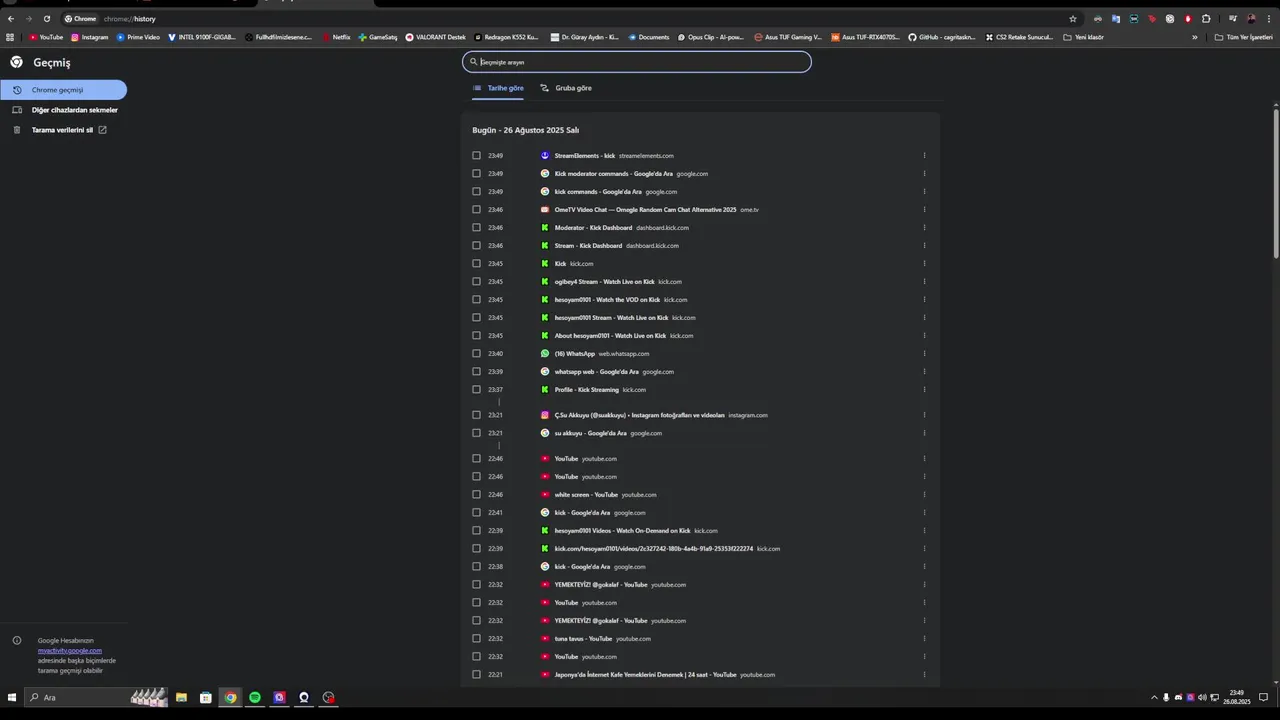
Task: Tick the Profile - Kick Streaming checkbox
Action: tap(476, 390)
